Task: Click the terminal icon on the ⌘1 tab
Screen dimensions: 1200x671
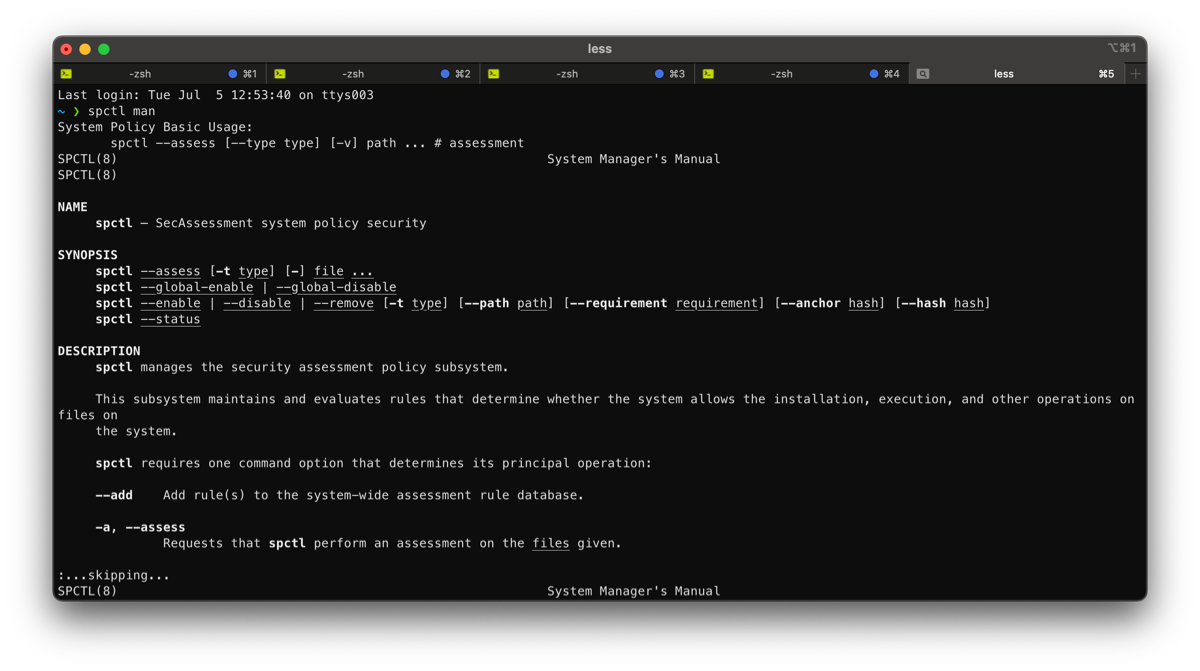Action: [66, 74]
